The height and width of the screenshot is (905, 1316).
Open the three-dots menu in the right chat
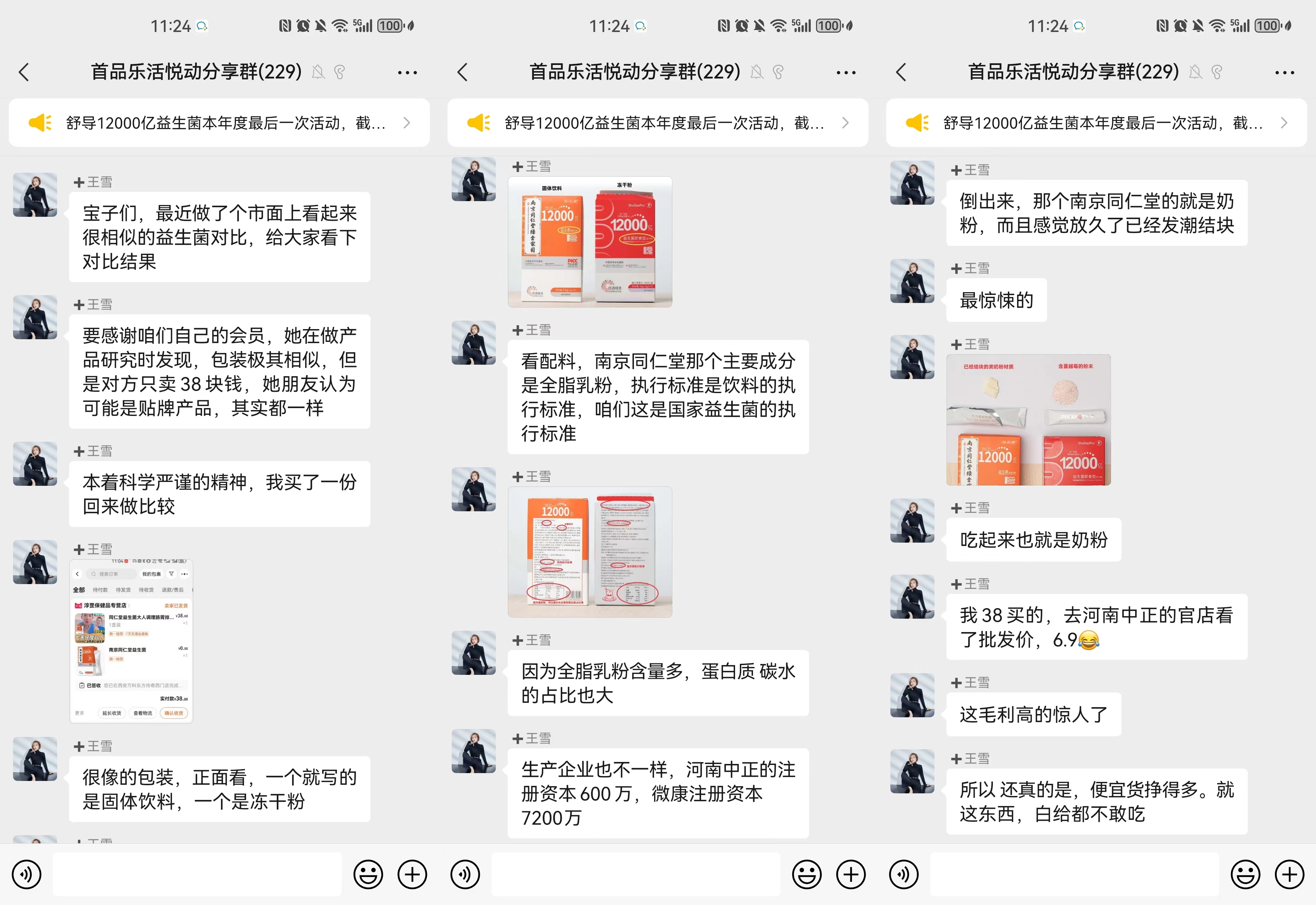tap(1284, 72)
